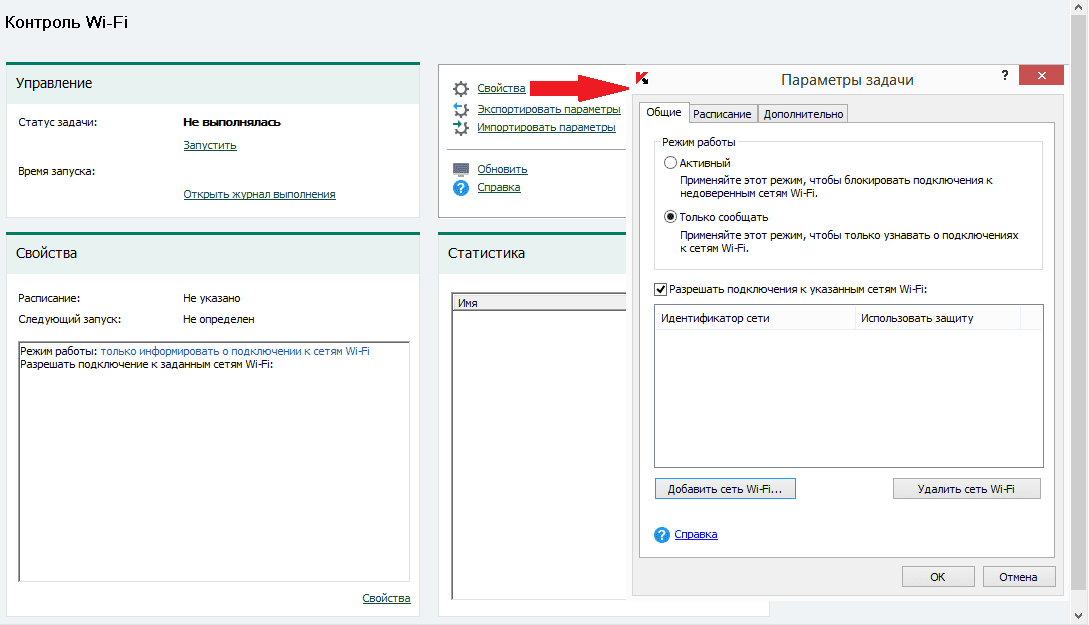The height and width of the screenshot is (625, 1089).
Task: Click the refresh monitor icon beside Обновить
Action: pyautogui.click(x=461, y=169)
